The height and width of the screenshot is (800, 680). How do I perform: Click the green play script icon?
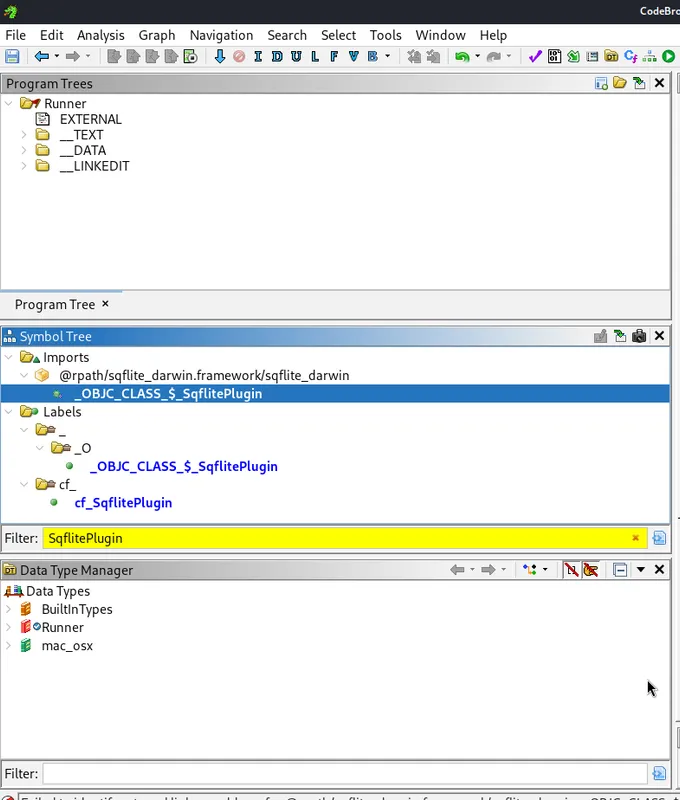[x=668, y=56]
